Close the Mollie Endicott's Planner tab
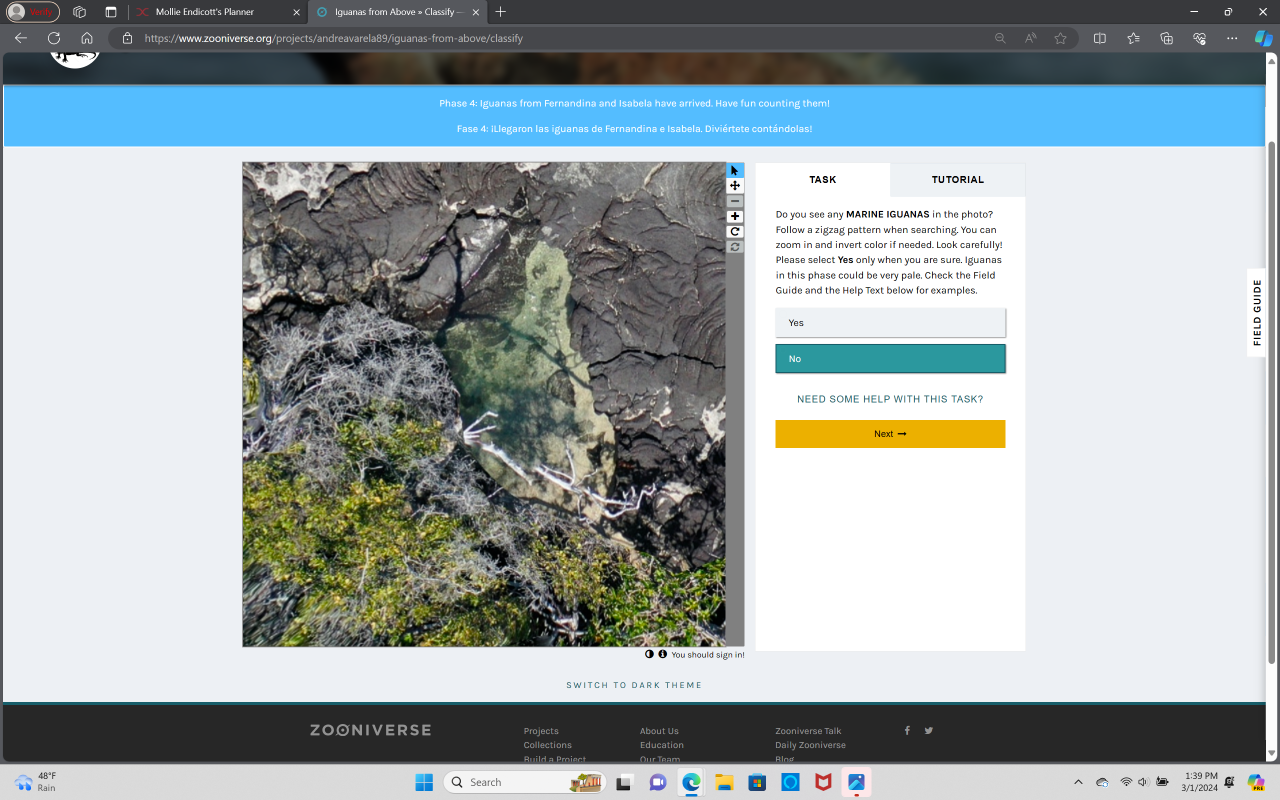 coord(296,12)
